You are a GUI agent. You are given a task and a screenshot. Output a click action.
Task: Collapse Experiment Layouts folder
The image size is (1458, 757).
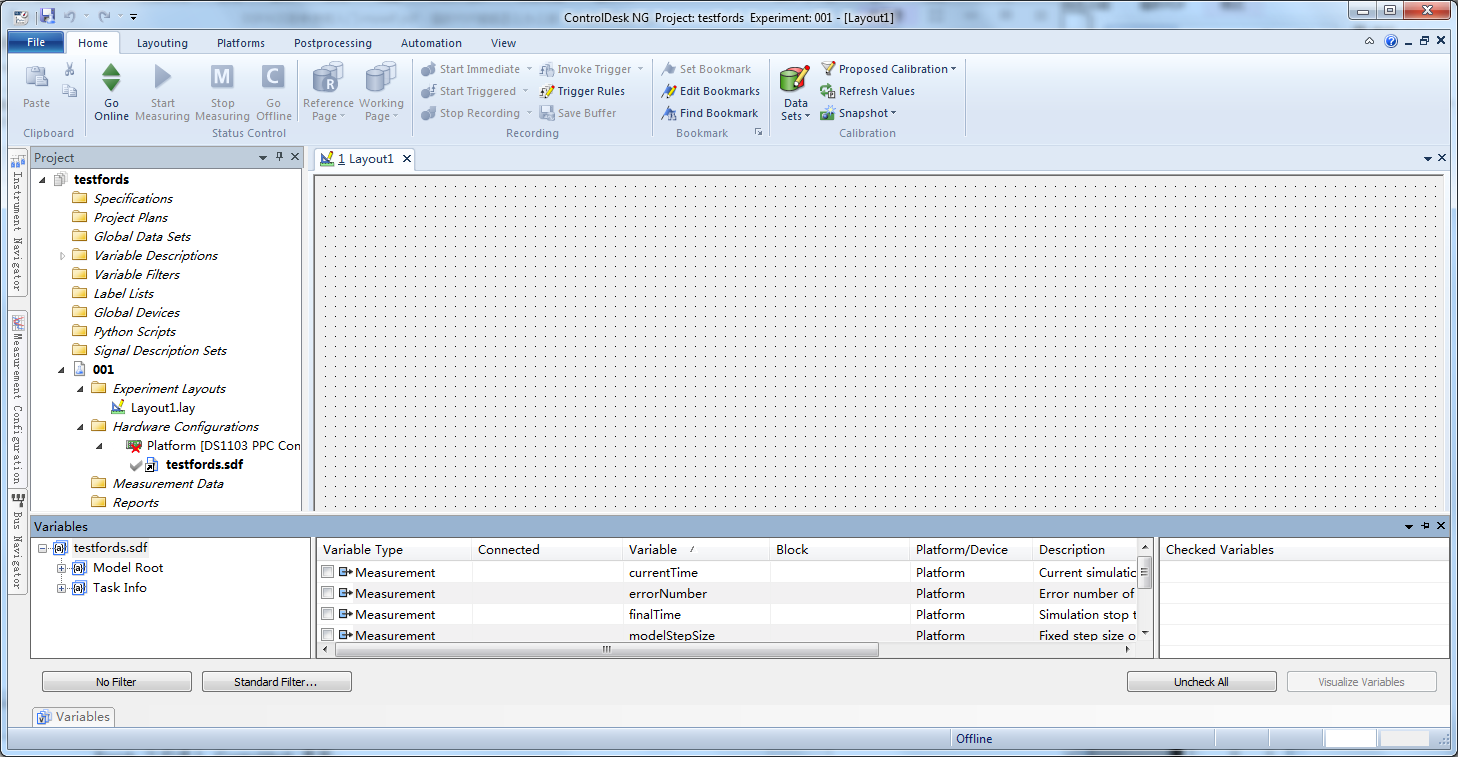click(80, 389)
